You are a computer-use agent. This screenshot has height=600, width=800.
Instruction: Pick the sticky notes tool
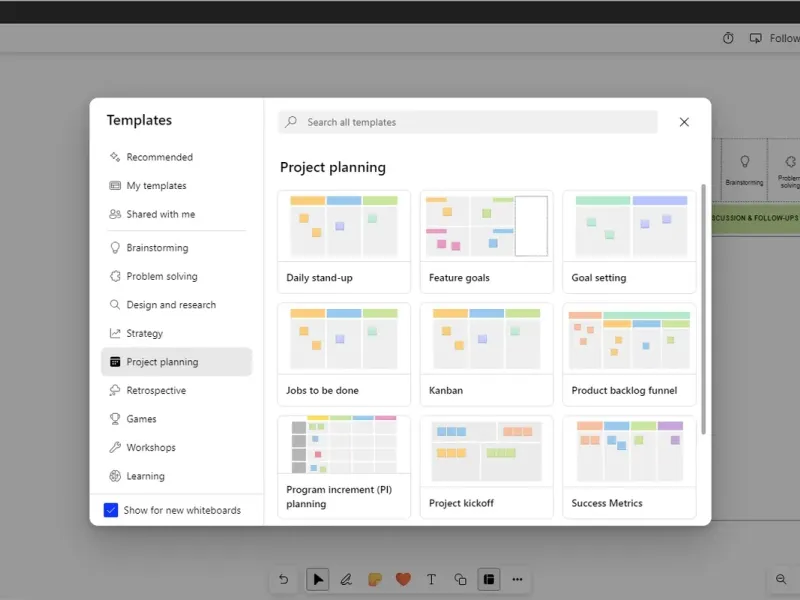[374, 579]
